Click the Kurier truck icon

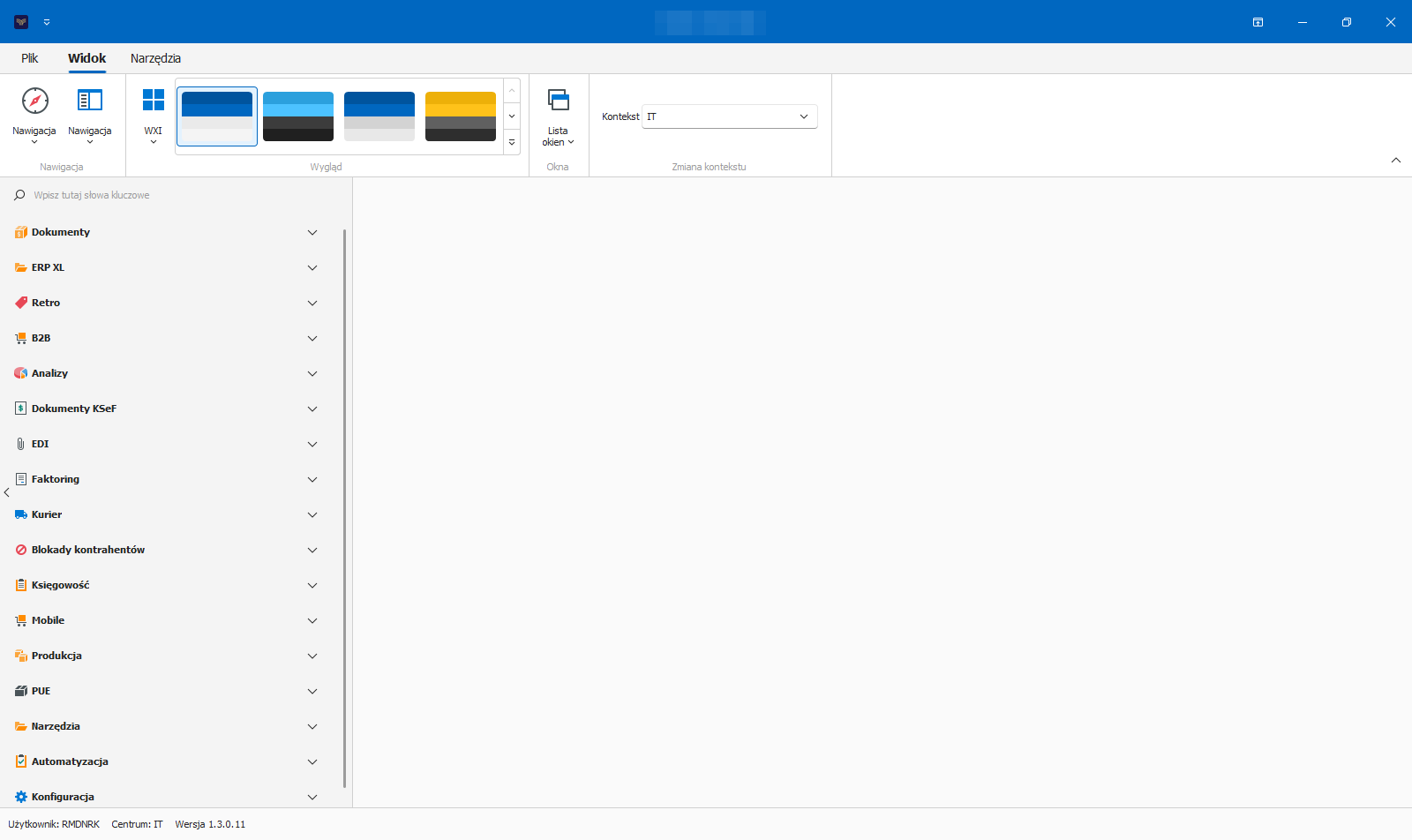coord(21,514)
